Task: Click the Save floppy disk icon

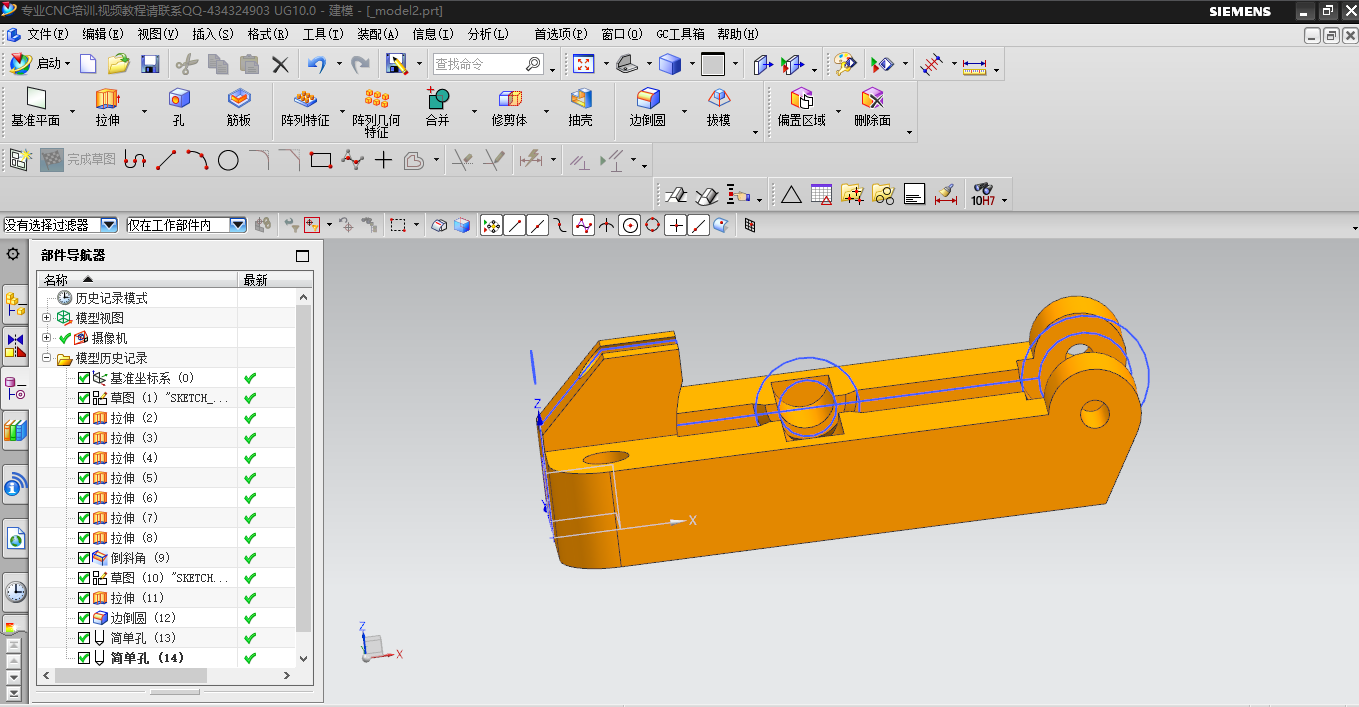Action: pyautogui.click(x=150, y=65)
